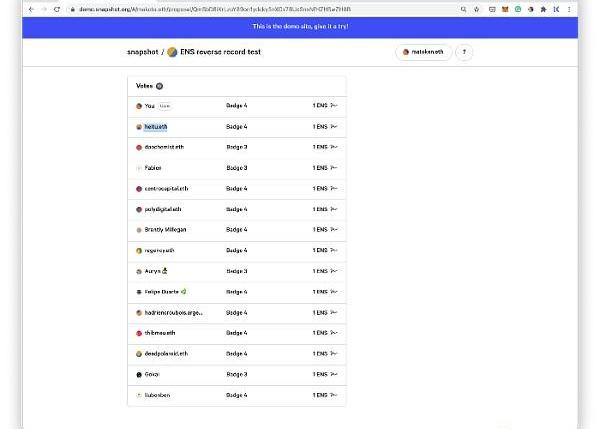Click the bookmark star in address bar
Image resolution: width=600 pixels, height=429 pixels.
(x=477, y=9)
